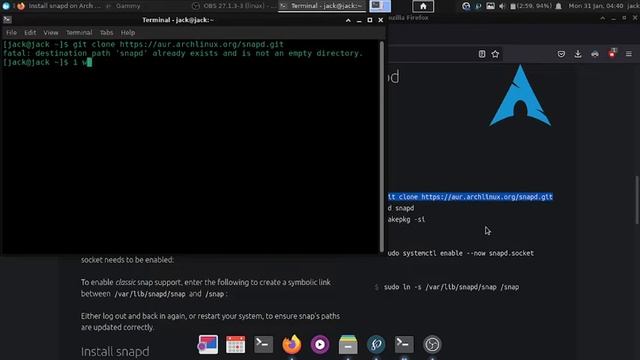This screenshot has width=640, height=360.
Task: Open the network tray icon
Action: tap(466, 6)
